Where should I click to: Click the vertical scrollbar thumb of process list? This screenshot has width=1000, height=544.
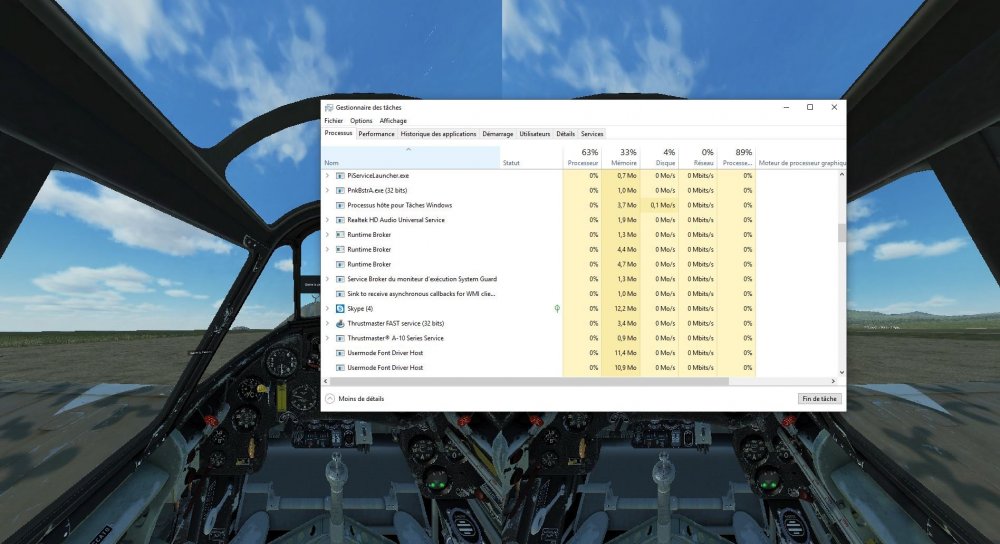pyautogui.click(x=842, y=233)
